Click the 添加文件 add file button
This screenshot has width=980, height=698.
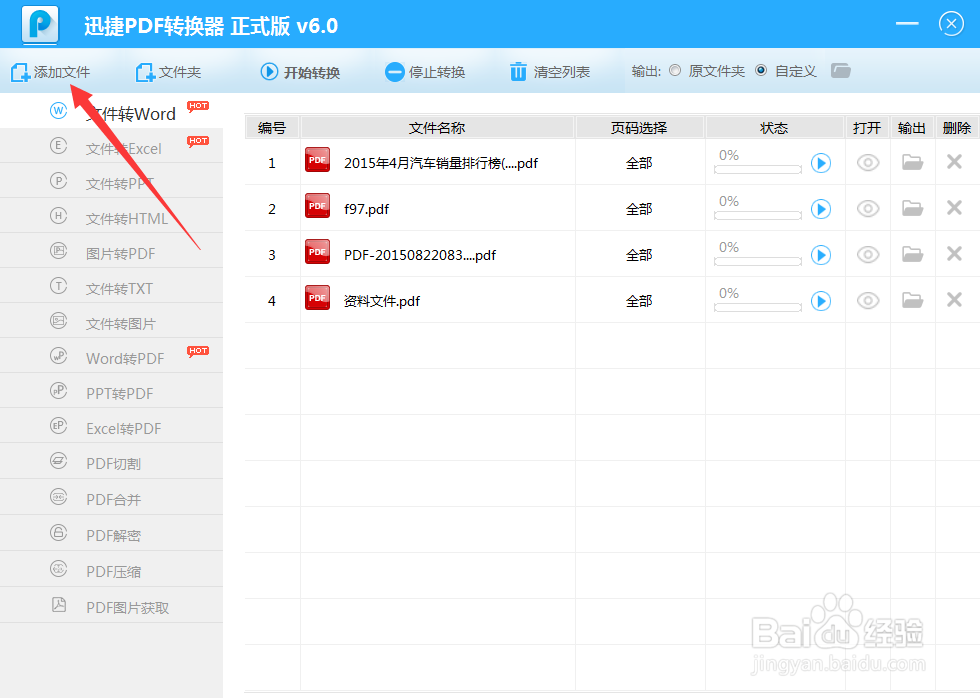click(50, 72)
